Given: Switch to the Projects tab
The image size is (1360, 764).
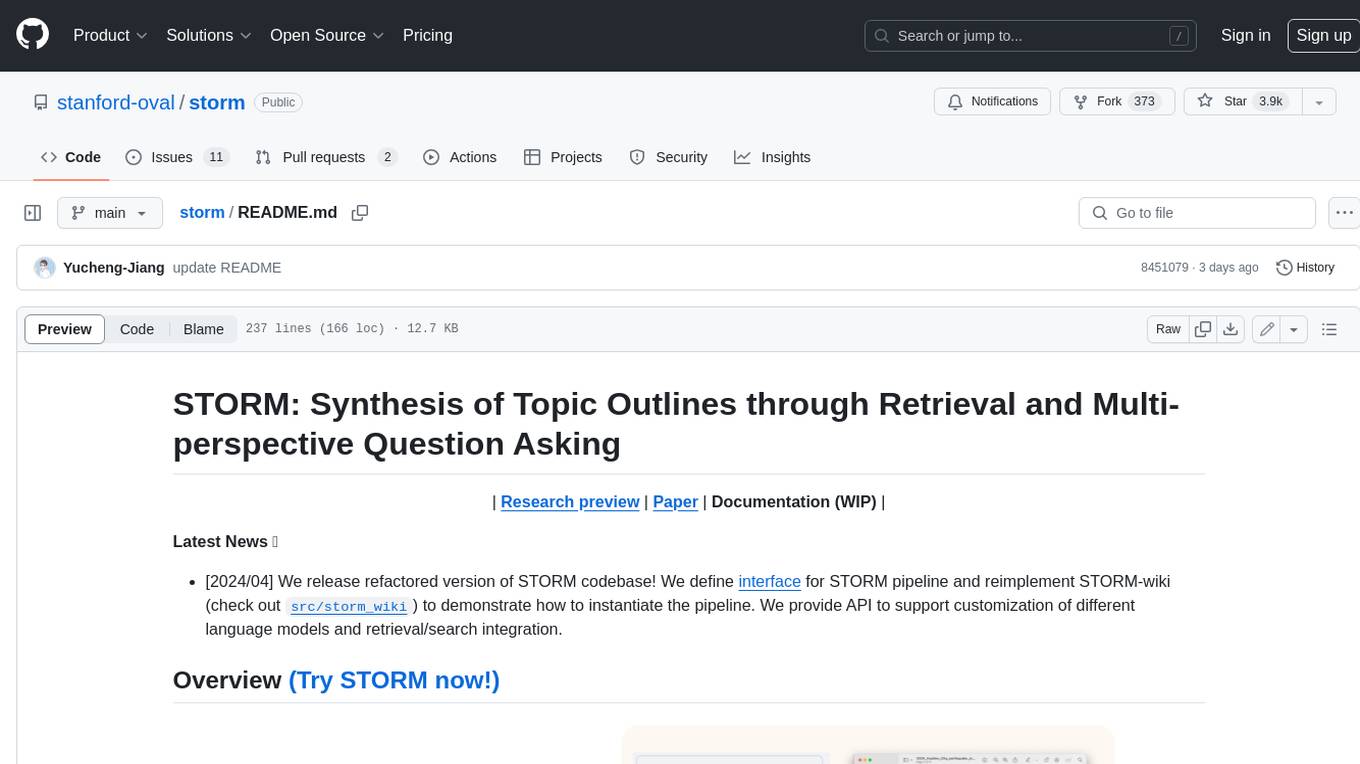Looking at the screenshot, I should (563, 157).
